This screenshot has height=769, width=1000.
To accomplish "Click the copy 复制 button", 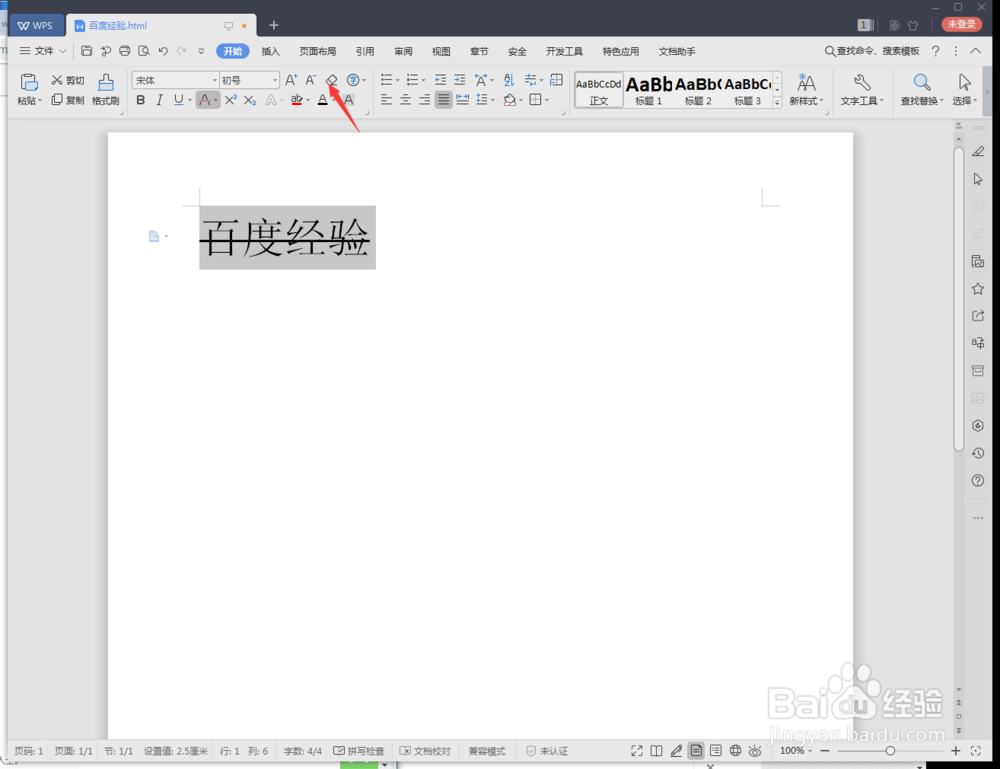I will (68, 100).
